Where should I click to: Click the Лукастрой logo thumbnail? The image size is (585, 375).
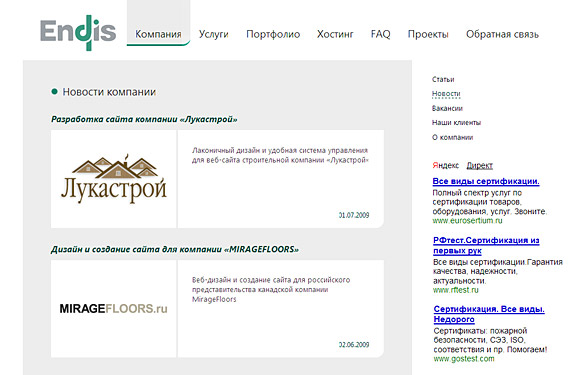(114, 179)
